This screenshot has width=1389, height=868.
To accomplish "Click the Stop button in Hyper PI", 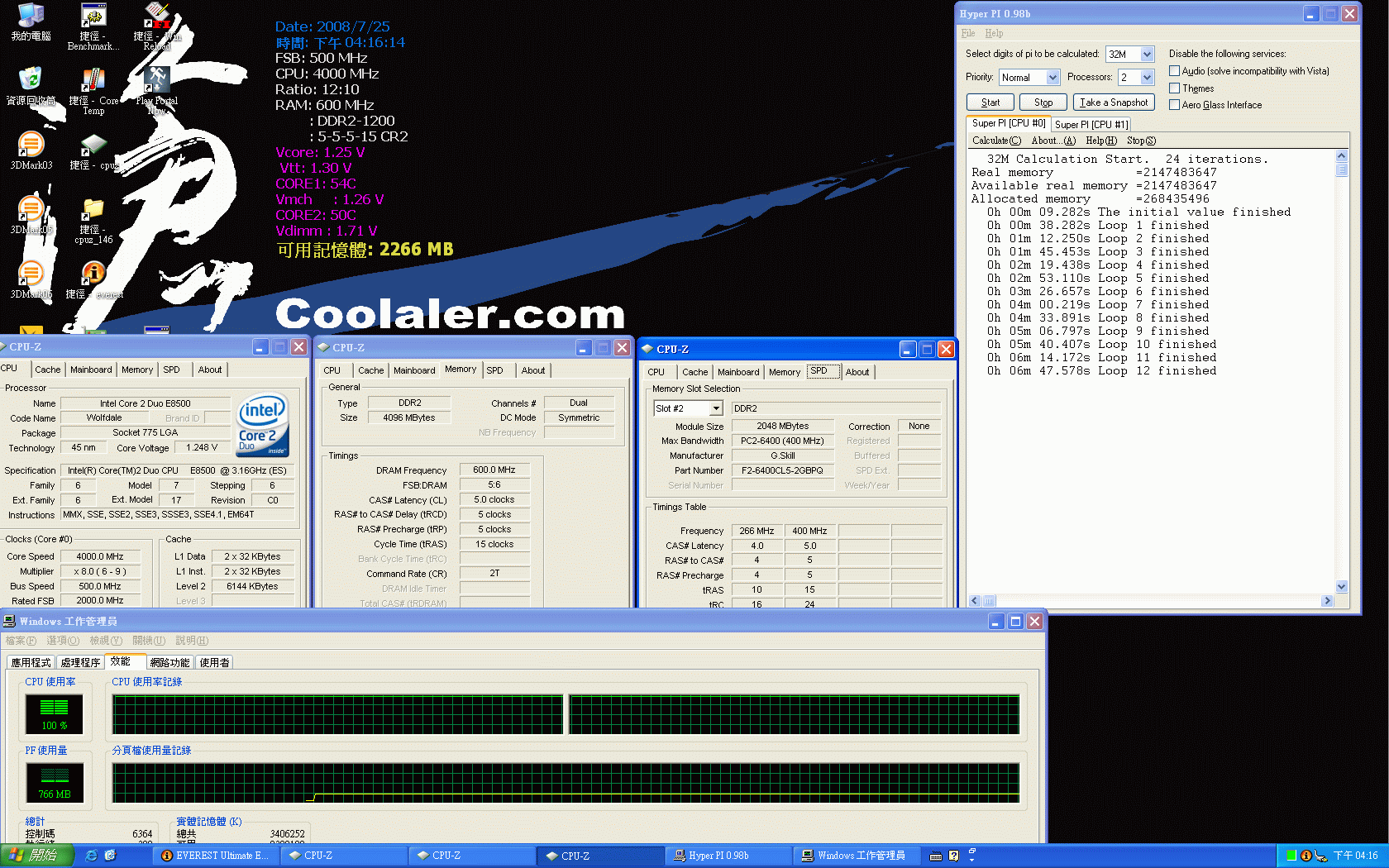I will (x=1043, y=103).
